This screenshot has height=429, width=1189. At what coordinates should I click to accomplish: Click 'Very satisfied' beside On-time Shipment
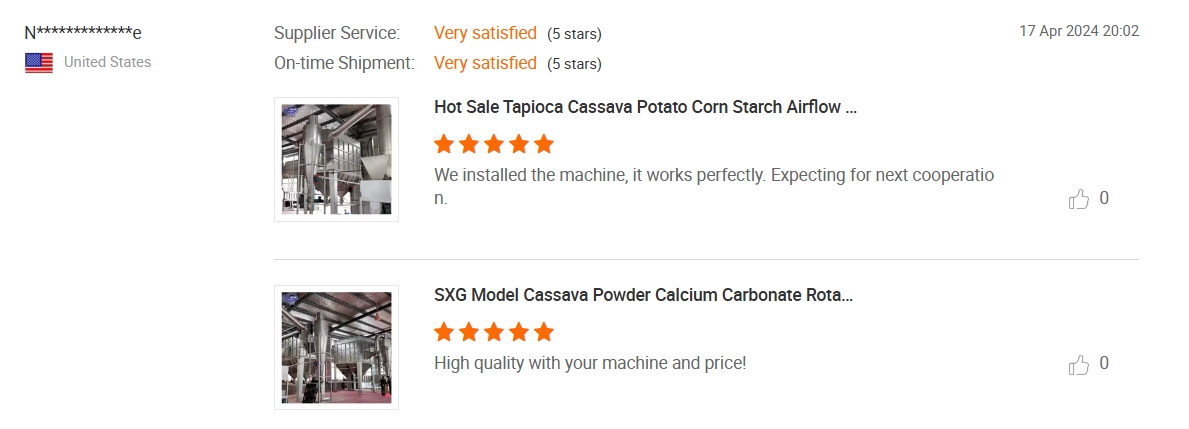click(x=485, y=64)
